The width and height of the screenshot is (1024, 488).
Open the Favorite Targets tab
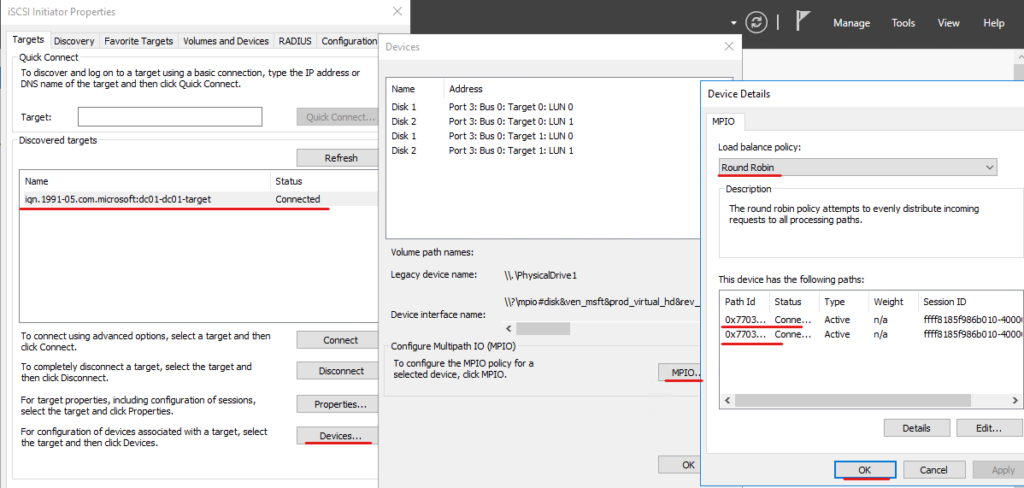click(x=138, y=41)
